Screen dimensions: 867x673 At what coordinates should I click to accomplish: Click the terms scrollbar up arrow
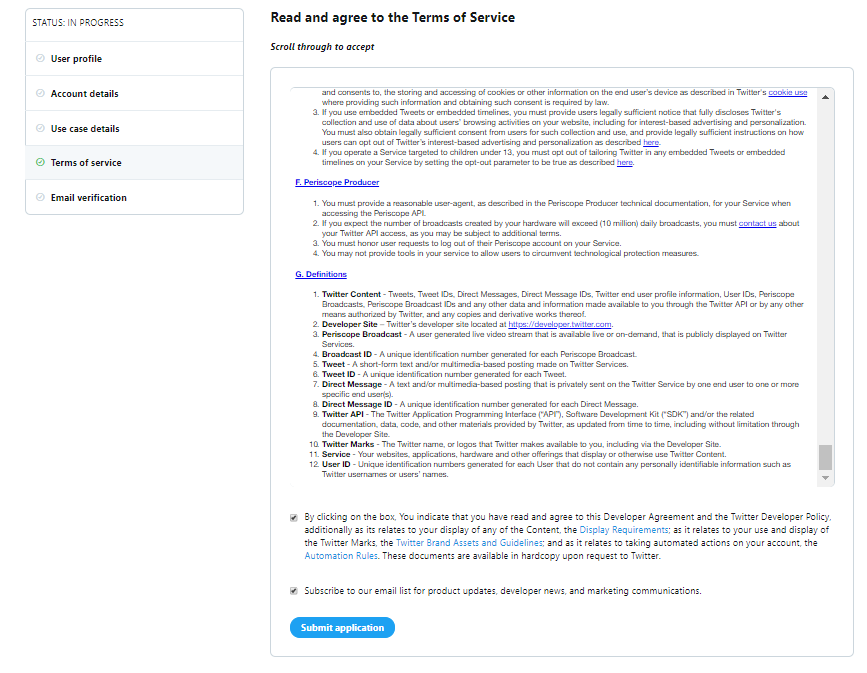825,97
